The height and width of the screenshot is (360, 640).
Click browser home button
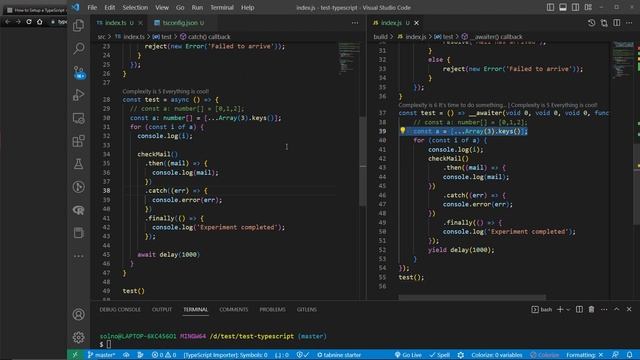click(x=40, y=22)
